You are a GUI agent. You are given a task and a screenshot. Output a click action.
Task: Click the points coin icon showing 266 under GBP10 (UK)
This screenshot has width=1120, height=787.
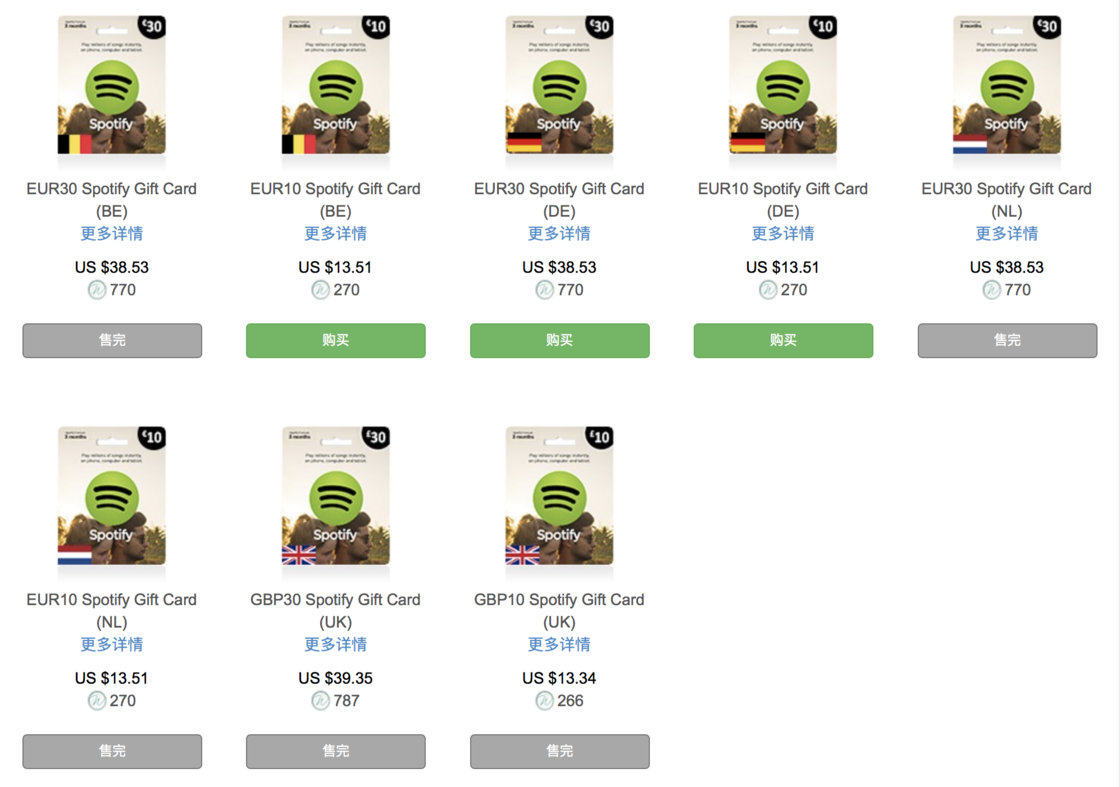coord(543,701)
